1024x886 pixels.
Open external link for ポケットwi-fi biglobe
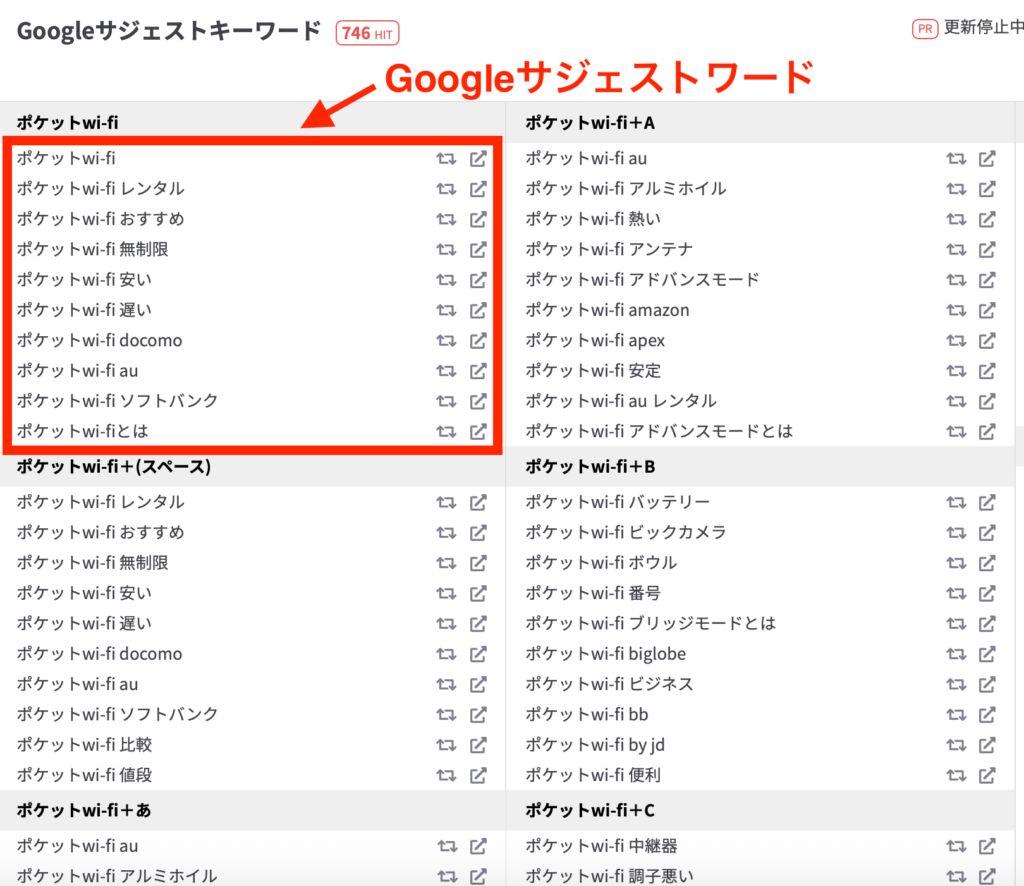click(987, 654)
